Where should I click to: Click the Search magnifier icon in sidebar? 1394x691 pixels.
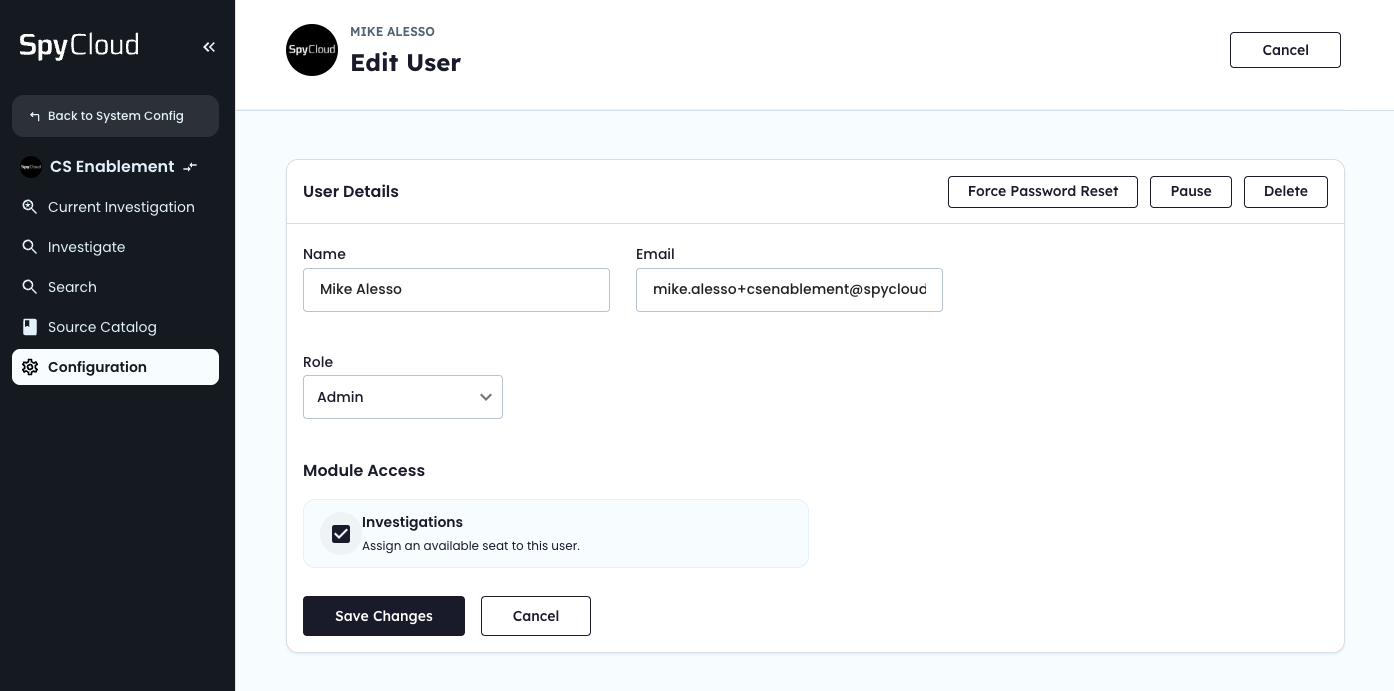tap(30, 287)
